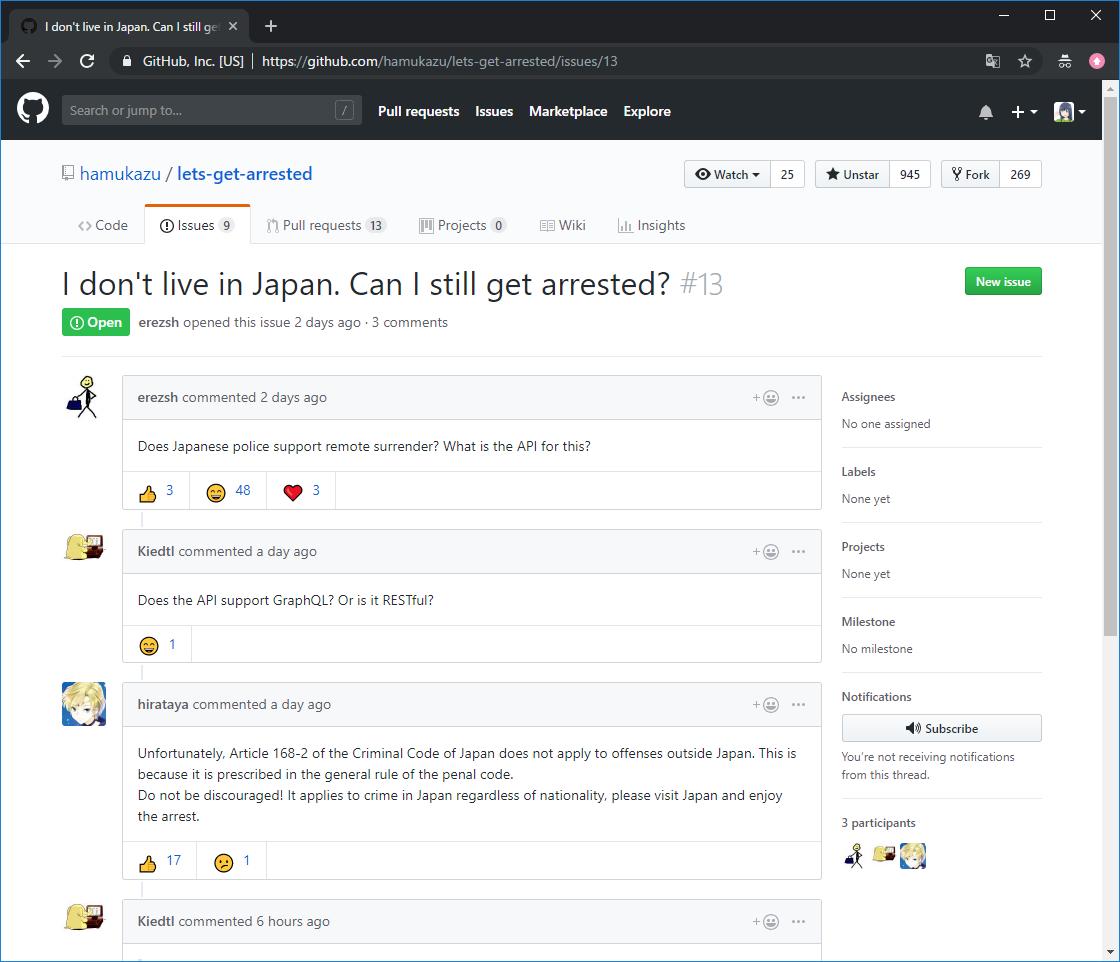
Task: Open the user avatar menu
Action: click(1069, 112)
